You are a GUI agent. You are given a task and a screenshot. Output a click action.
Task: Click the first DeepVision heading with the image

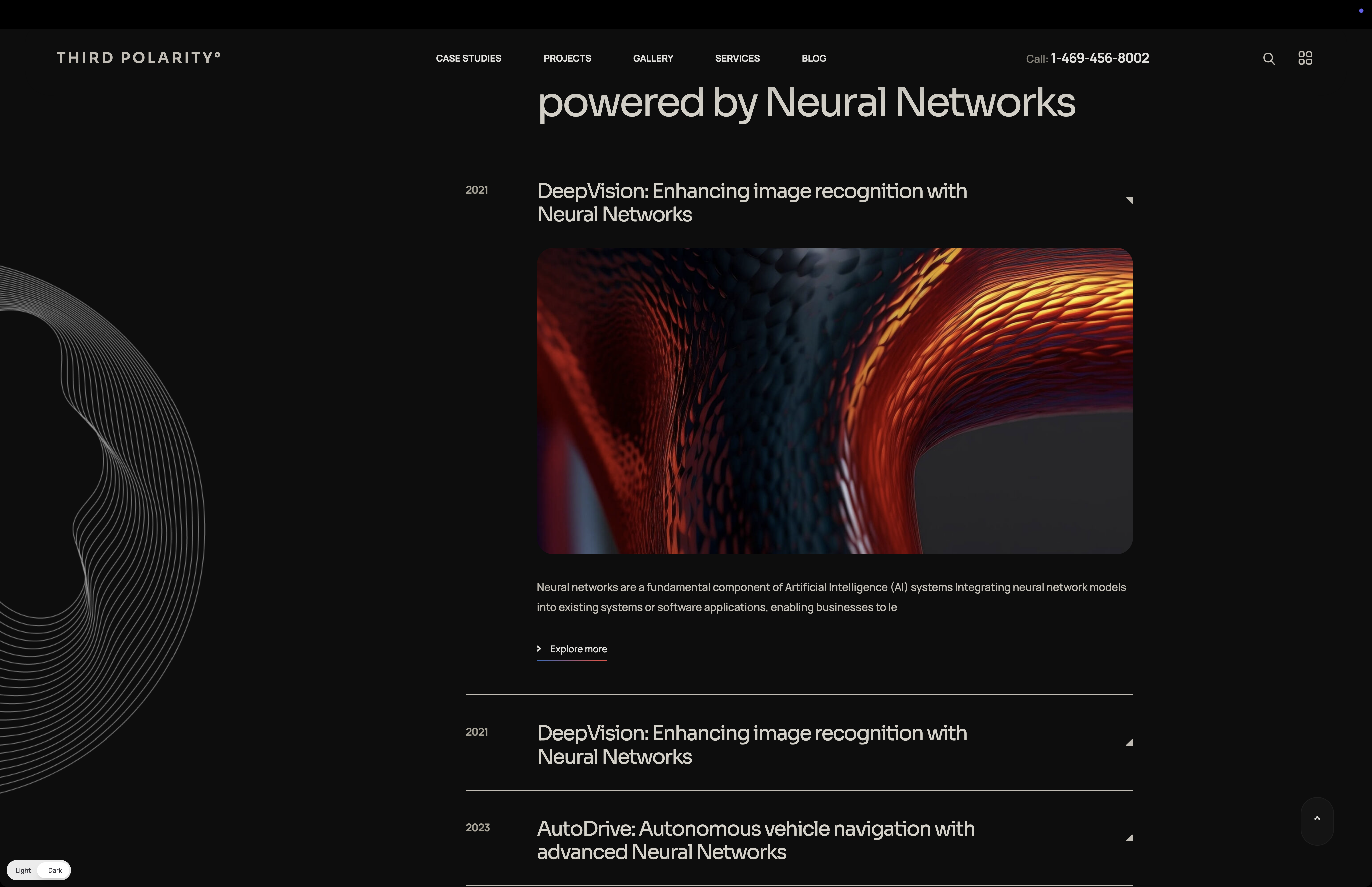(752, 202)
